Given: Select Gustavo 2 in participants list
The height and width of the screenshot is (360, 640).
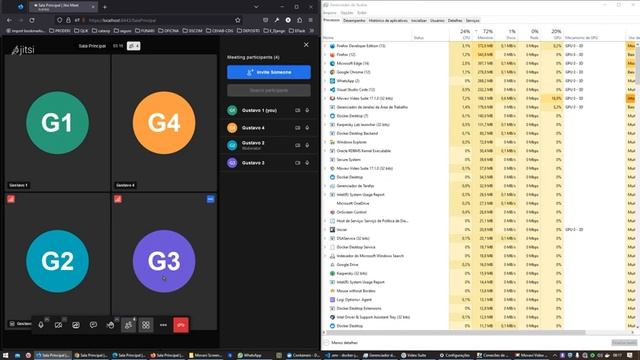Looking at the screenshot, I should [x=269, y=145].
